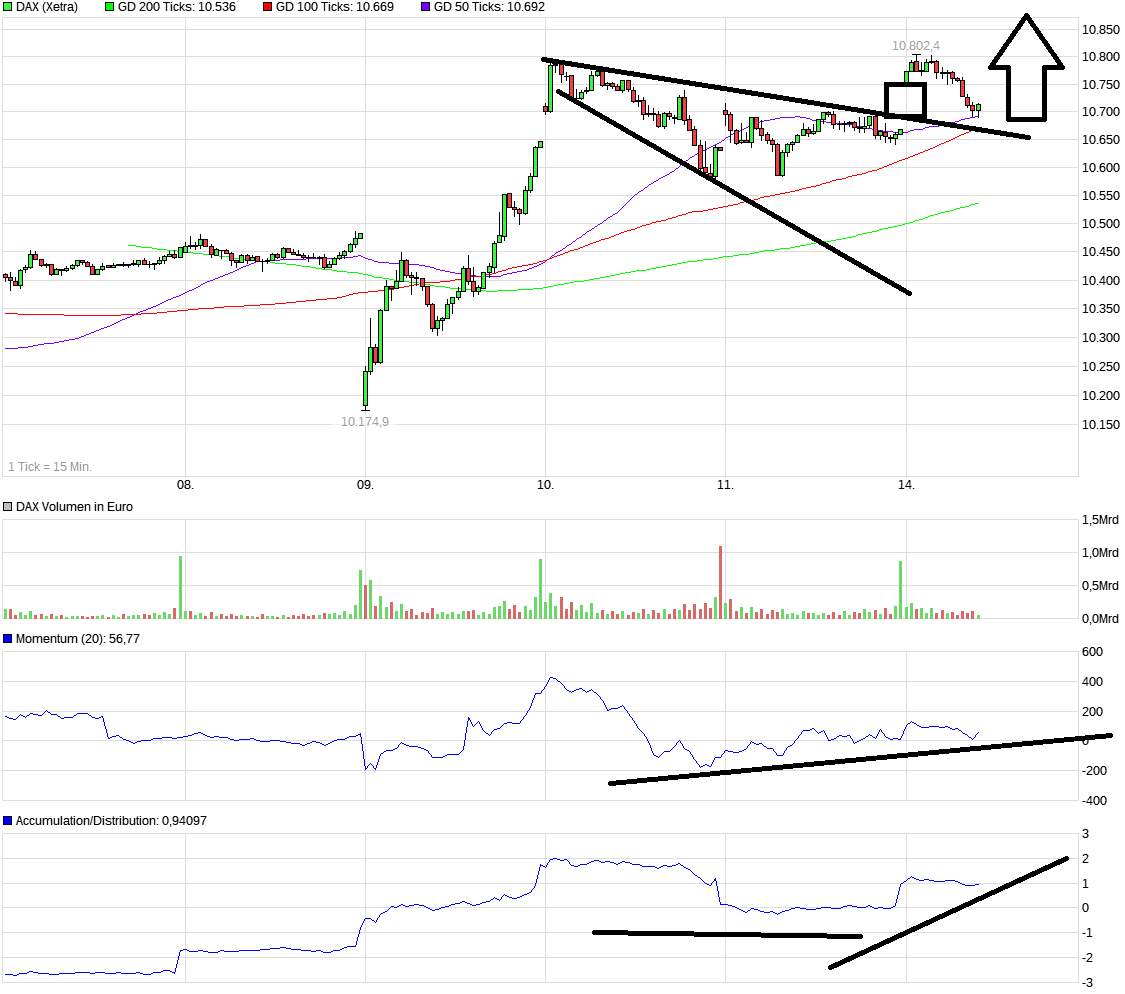Click the date label '10.' on the time axis
The height and width of the screenshot is (994, 1125).
pos(545,485)
